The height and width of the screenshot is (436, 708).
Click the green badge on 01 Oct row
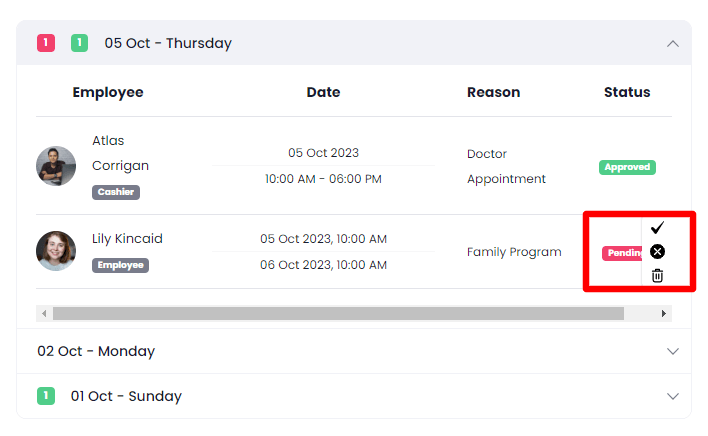[x=46, y=396]
